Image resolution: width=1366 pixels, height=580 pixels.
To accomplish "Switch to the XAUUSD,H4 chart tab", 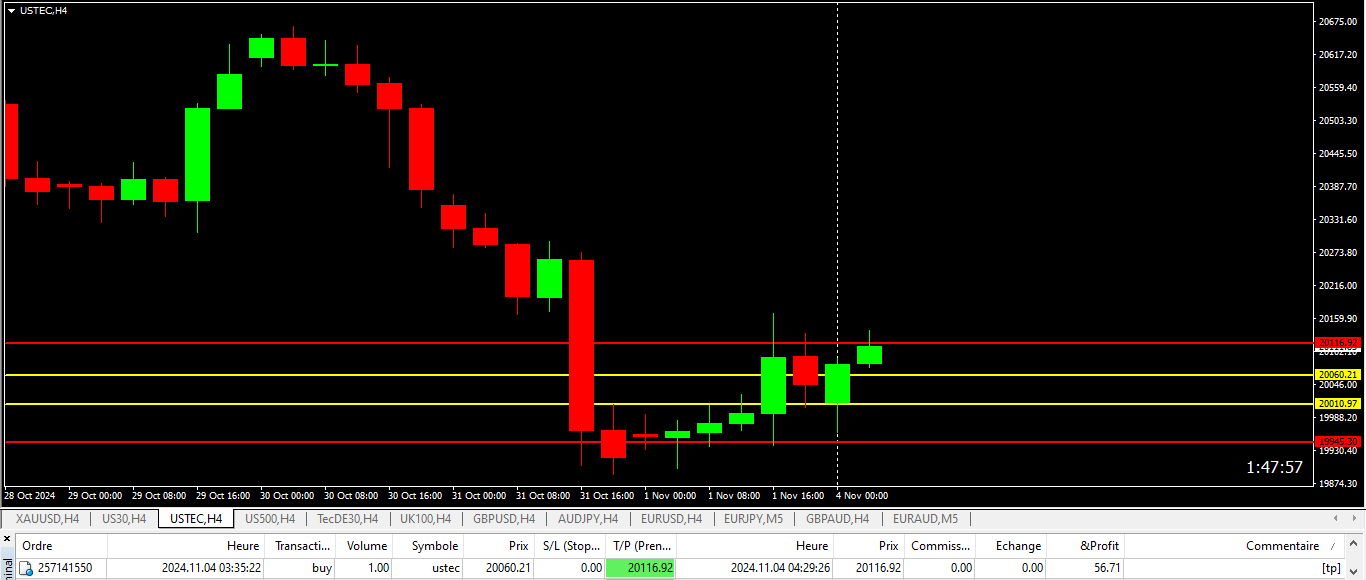I will [47, 519].
